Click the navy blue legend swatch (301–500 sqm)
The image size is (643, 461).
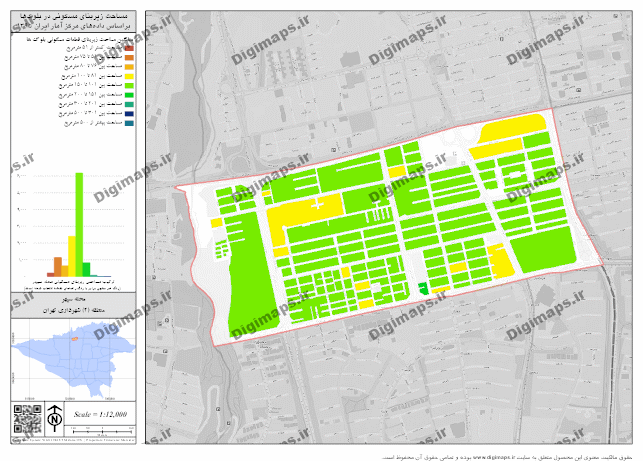(x=129, y=114)
